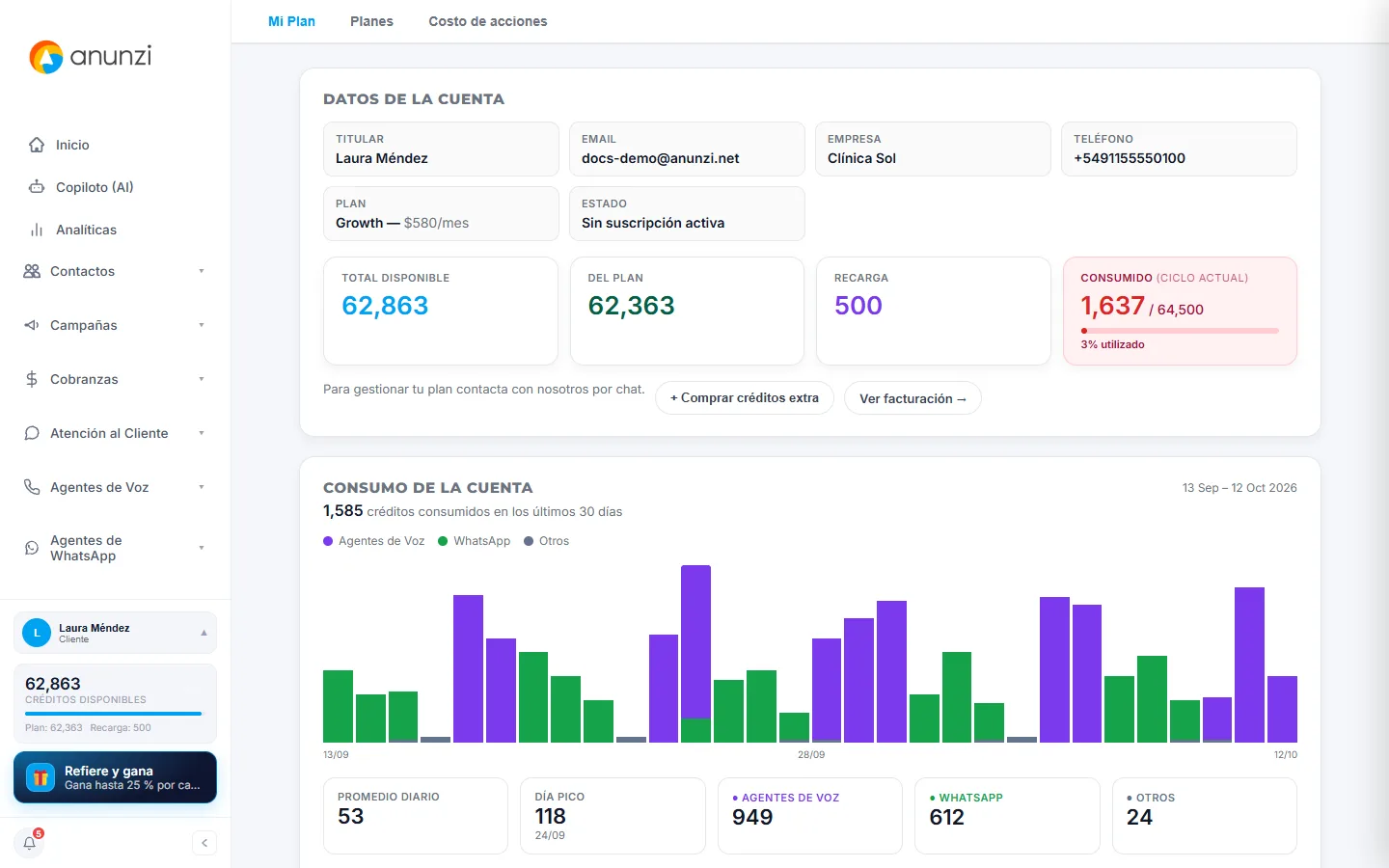Image resolution: width=1389 pixels, height=868 pixels.
Task: Click the Recarga value 500
Action: (858, 306)
